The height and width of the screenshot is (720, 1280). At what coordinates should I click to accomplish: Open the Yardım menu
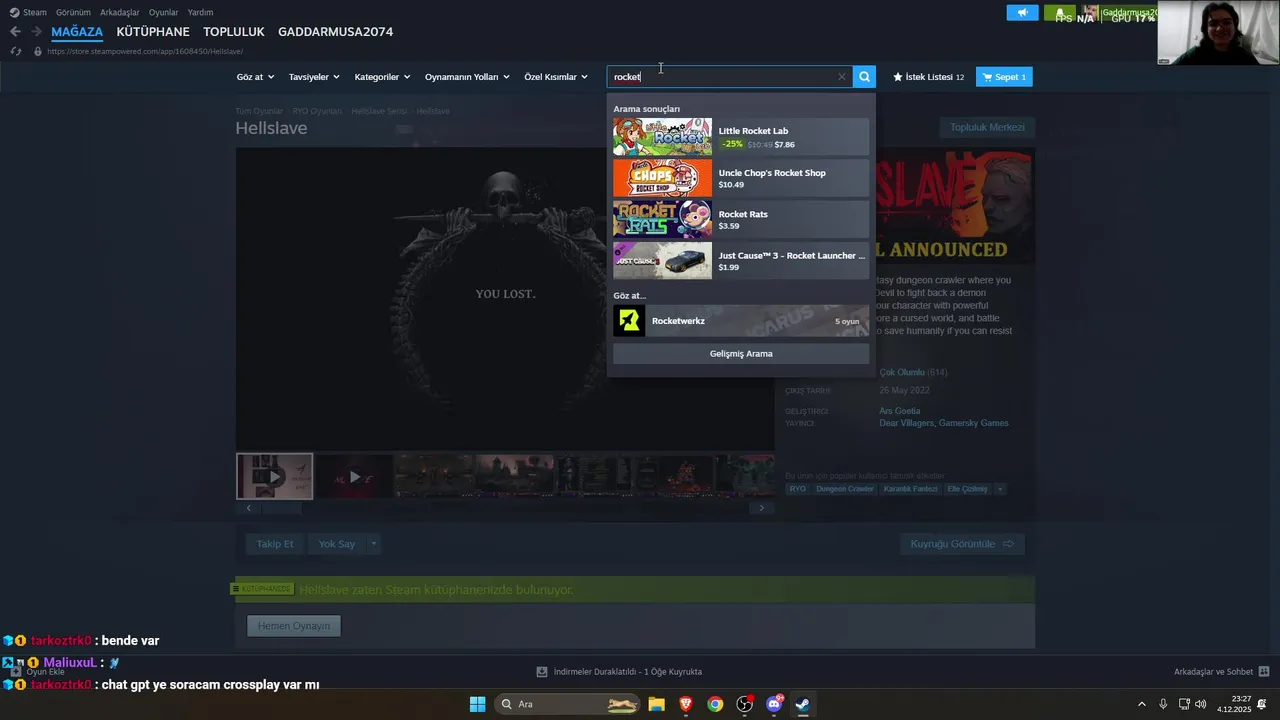(x=200, y=13)
